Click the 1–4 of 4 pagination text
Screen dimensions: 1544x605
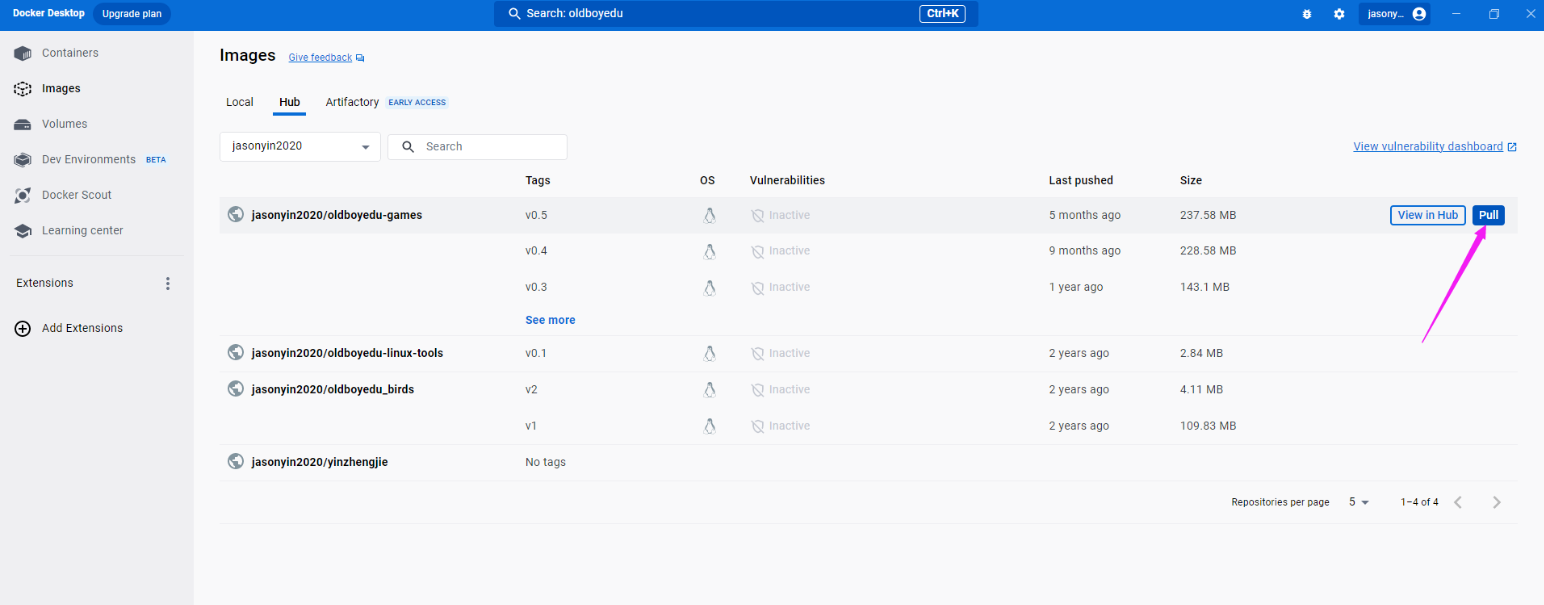(1419, 502)
